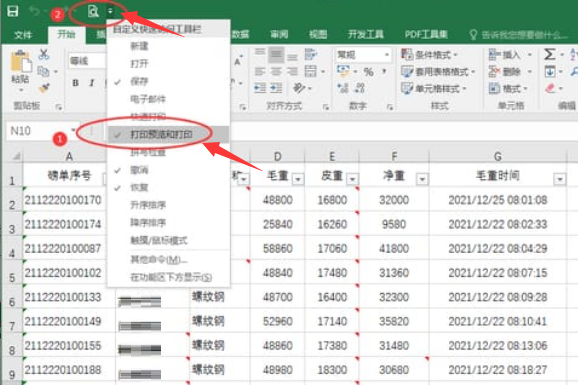This screenshot has width=578, height=385.
Task: Align text right
Action: pyautogui.click(x=292, y=71)
